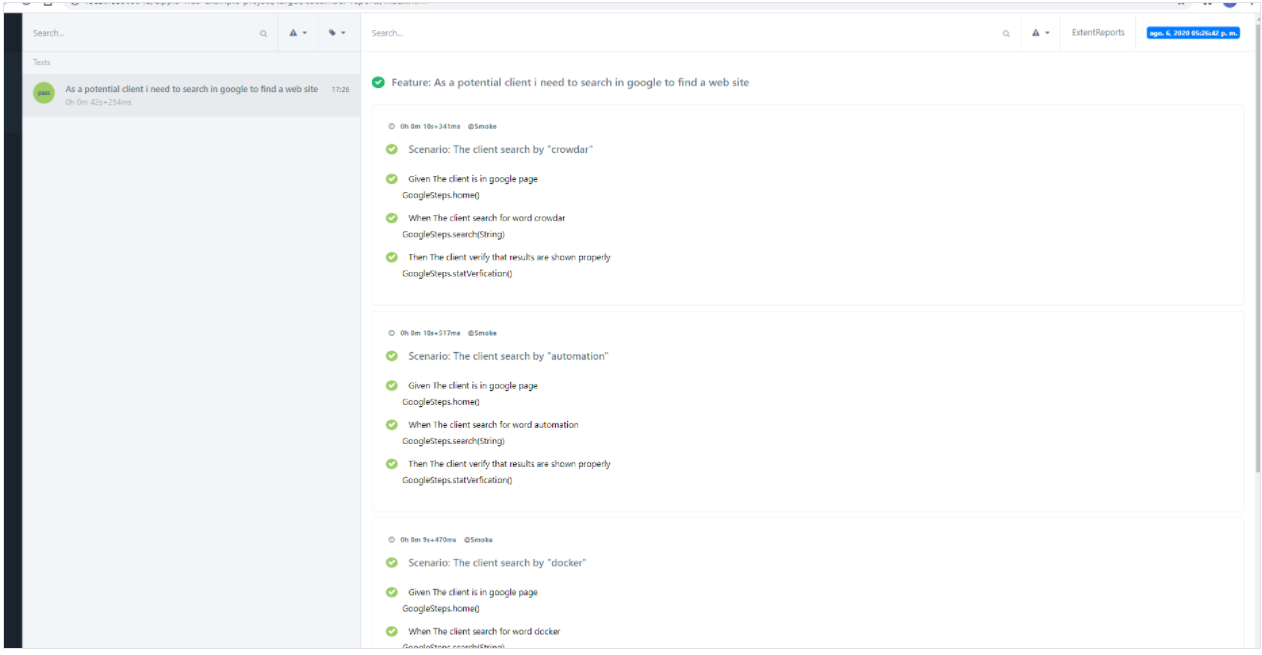Viewport: 1262px width, 655px height.
Task: Click the @Smoke tag above the crowdar scenario
Action: click(482, 127)
